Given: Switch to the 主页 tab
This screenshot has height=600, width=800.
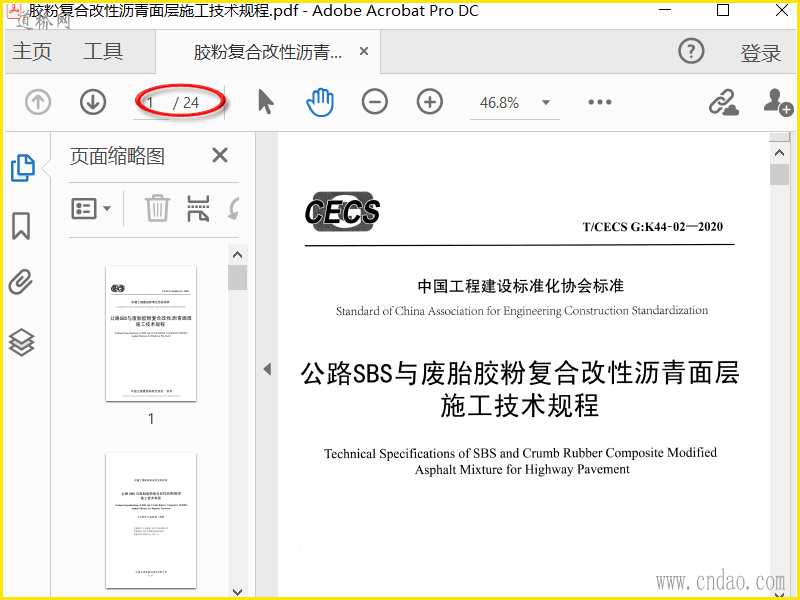Looking at the screenshot, I should point(32,52).
